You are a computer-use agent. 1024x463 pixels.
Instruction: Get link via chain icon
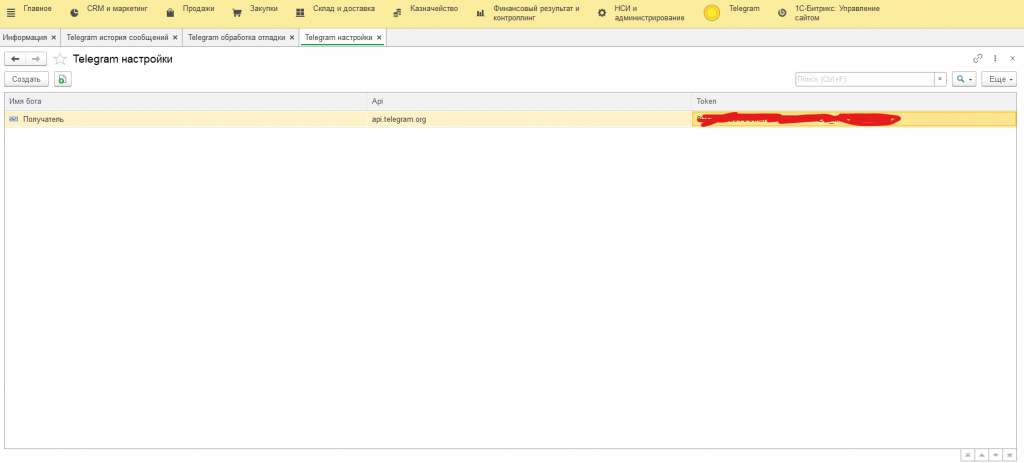pyautogui.click(x=978, y=58)
